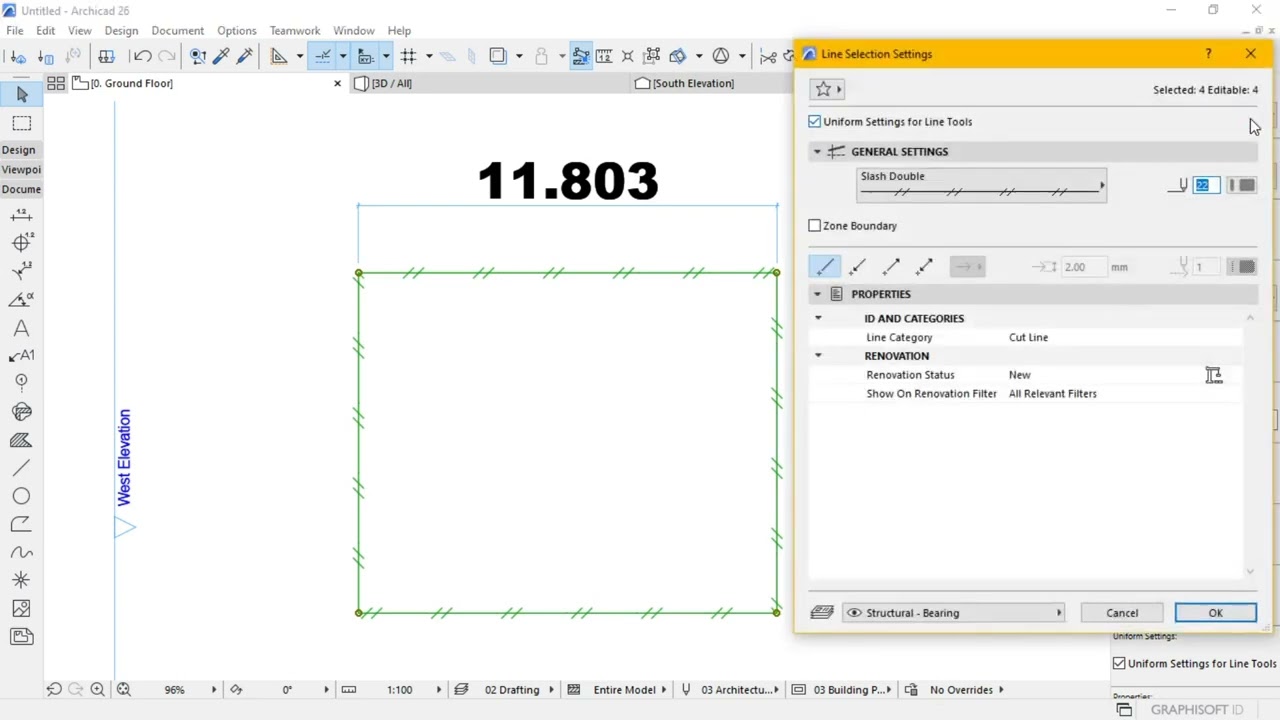Click Cancel in Line Selection Settings
The image size is (1280, 720).
pos(1122,613)
